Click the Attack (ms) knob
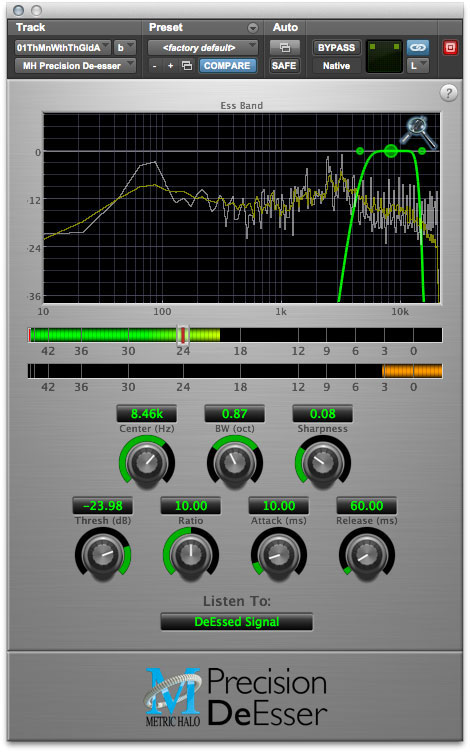The image size is (470, 752). coord(279,554)
